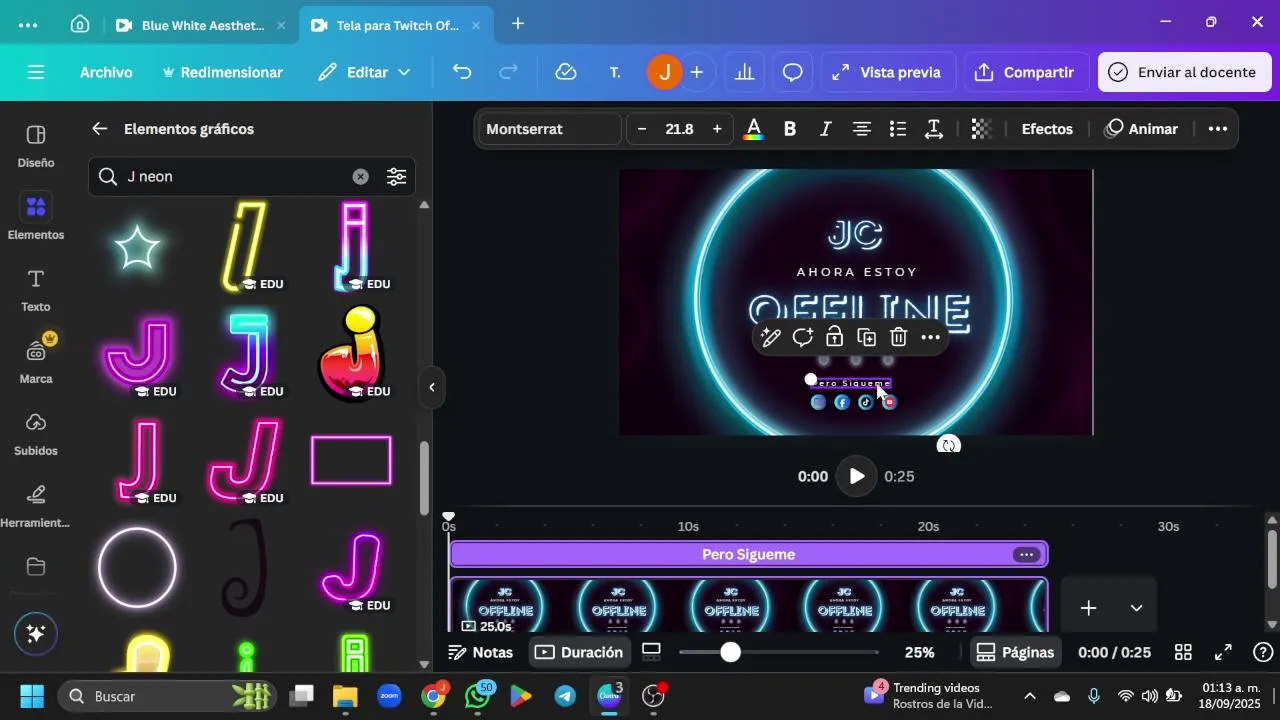This screenshot has height=720, width=1280.
Task: Open comments speech bubble icon
Action: pyautogui.click(x=793, y=72)
